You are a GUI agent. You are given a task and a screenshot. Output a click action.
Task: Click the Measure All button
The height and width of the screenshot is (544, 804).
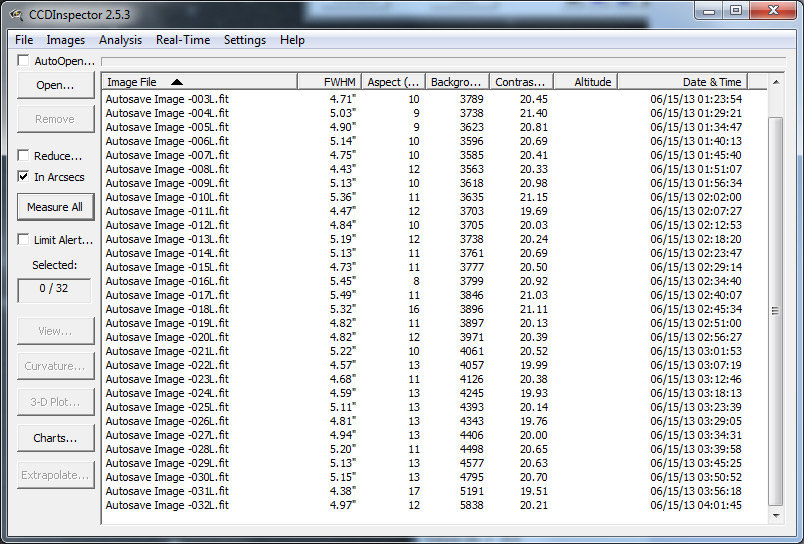click(x=55, y=207)
